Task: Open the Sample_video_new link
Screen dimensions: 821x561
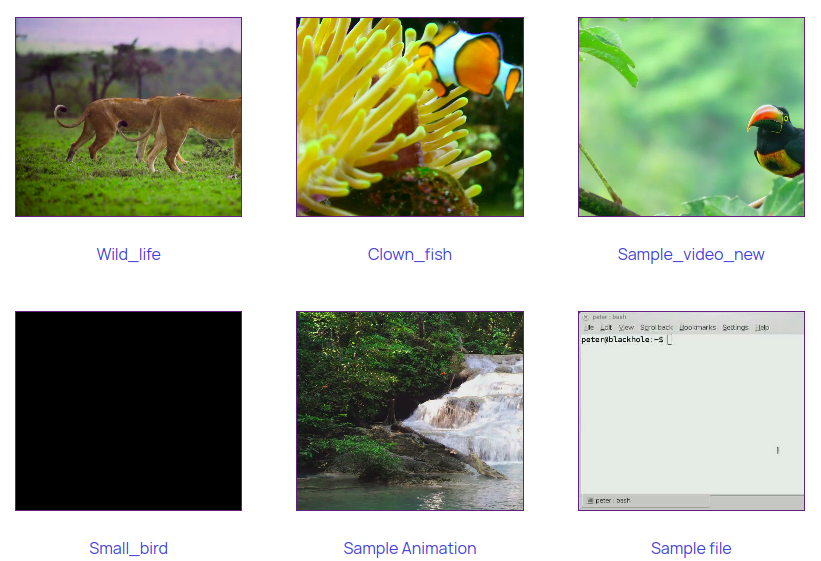Action: (x=691, y=254)
